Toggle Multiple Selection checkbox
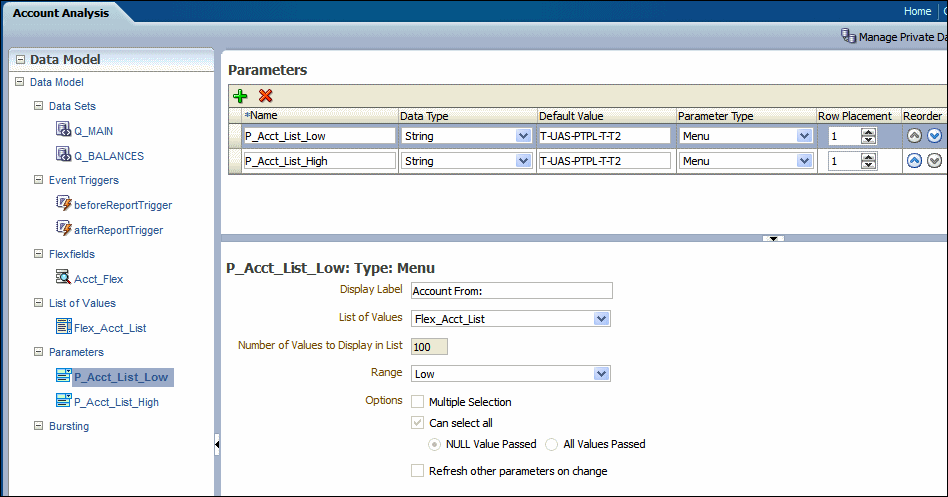The width and height of the screenshot is (948, 497). [417, 401]
